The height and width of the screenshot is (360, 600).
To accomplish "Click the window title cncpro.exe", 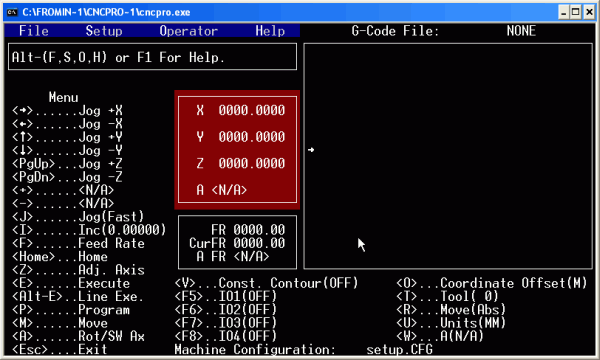I will point(106,12).
